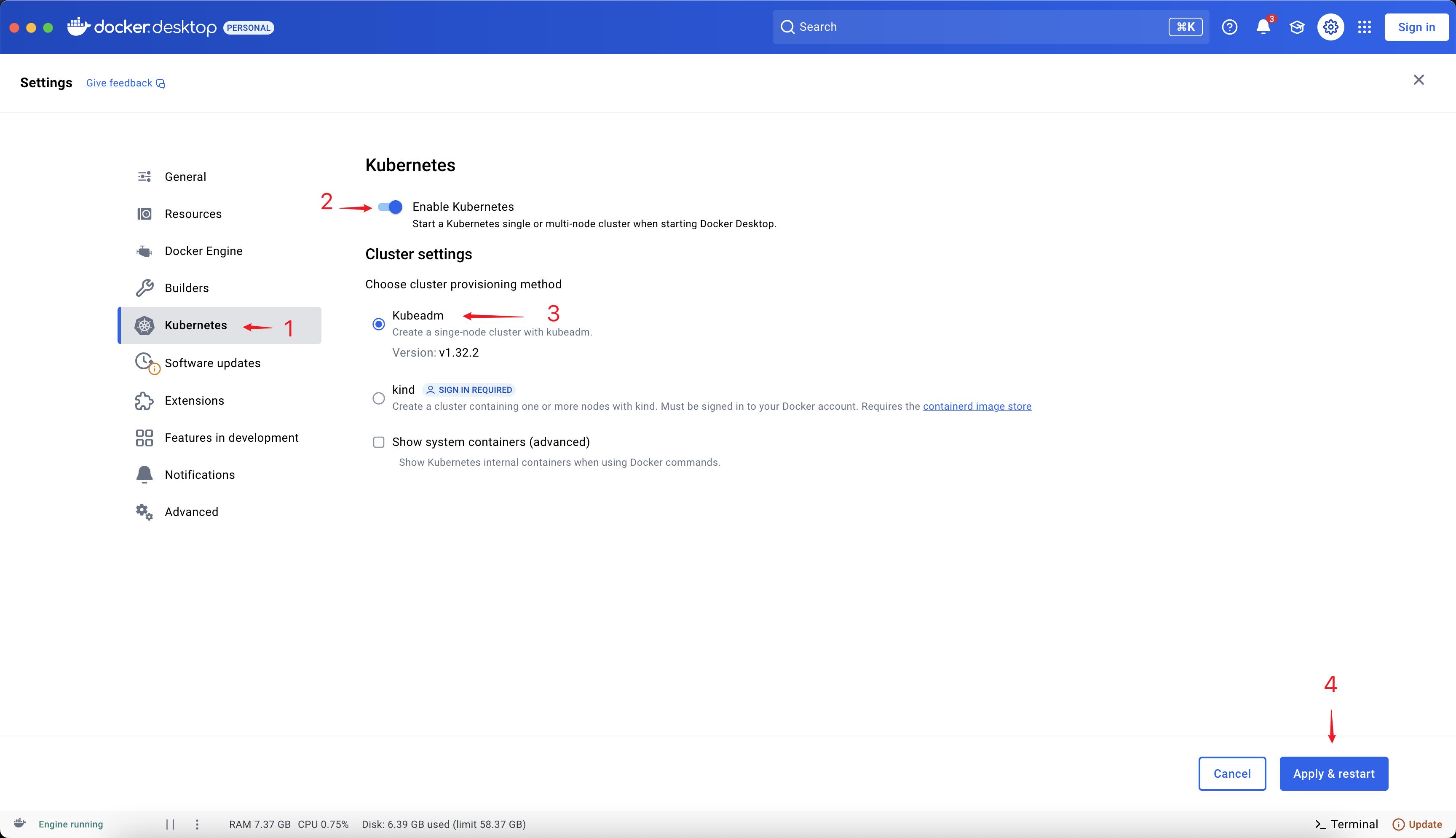Open the Advanced settings section
This screenshot has height=838, width=1456.
click(x=219, y=512)
